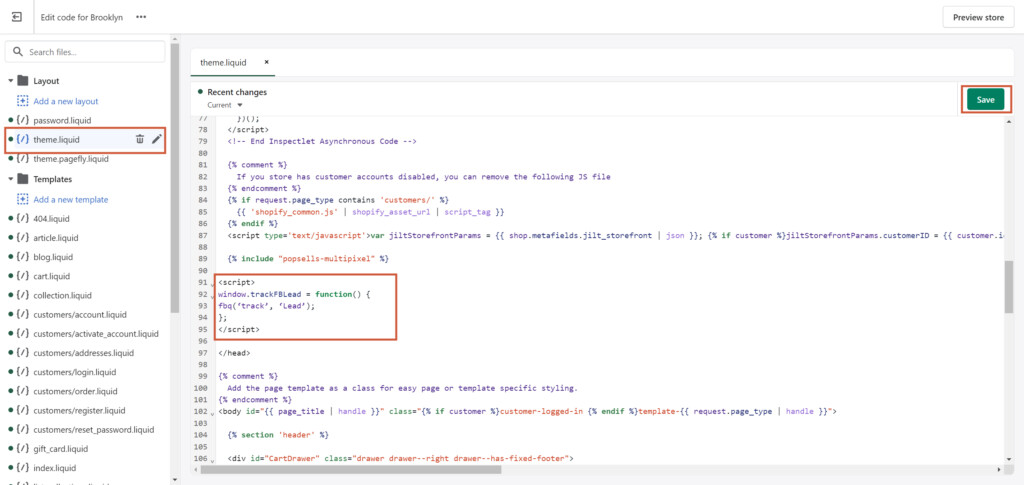1024x485 pixels.
Task: Focus the Search files input
Action: (85, 52)
